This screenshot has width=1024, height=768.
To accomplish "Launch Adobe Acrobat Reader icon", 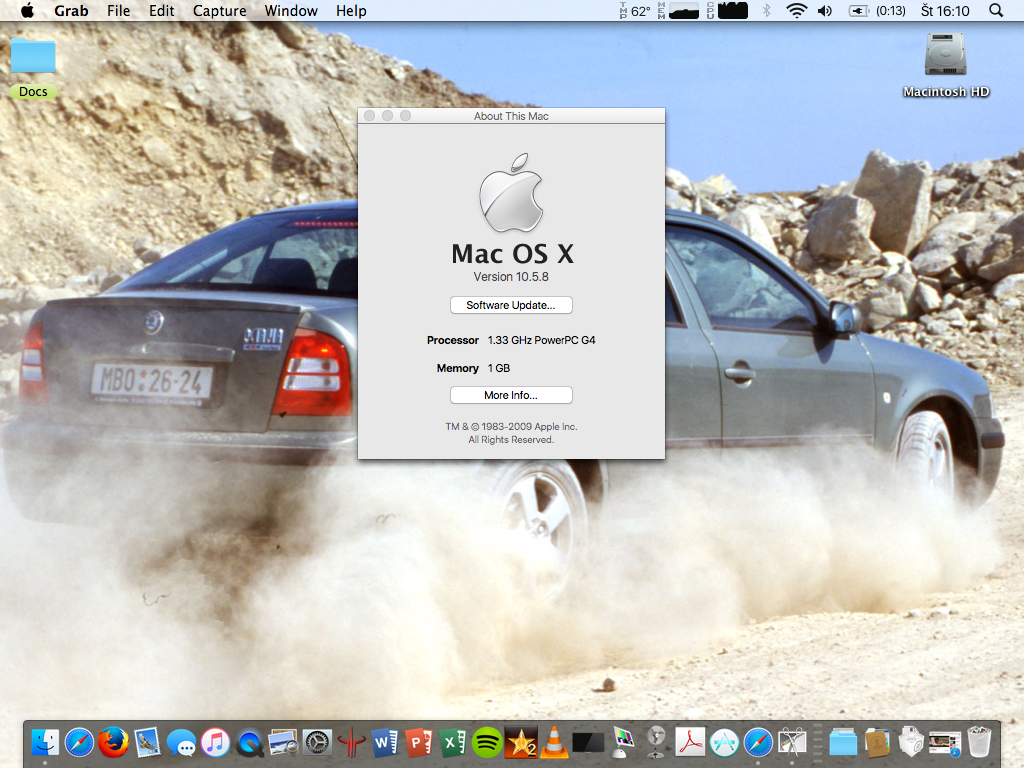I will [x=690, y=743].
